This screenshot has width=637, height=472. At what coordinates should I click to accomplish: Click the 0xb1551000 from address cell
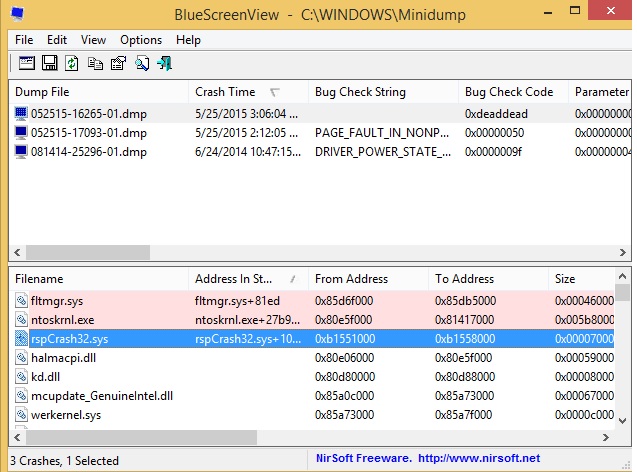tap(345, 339)
